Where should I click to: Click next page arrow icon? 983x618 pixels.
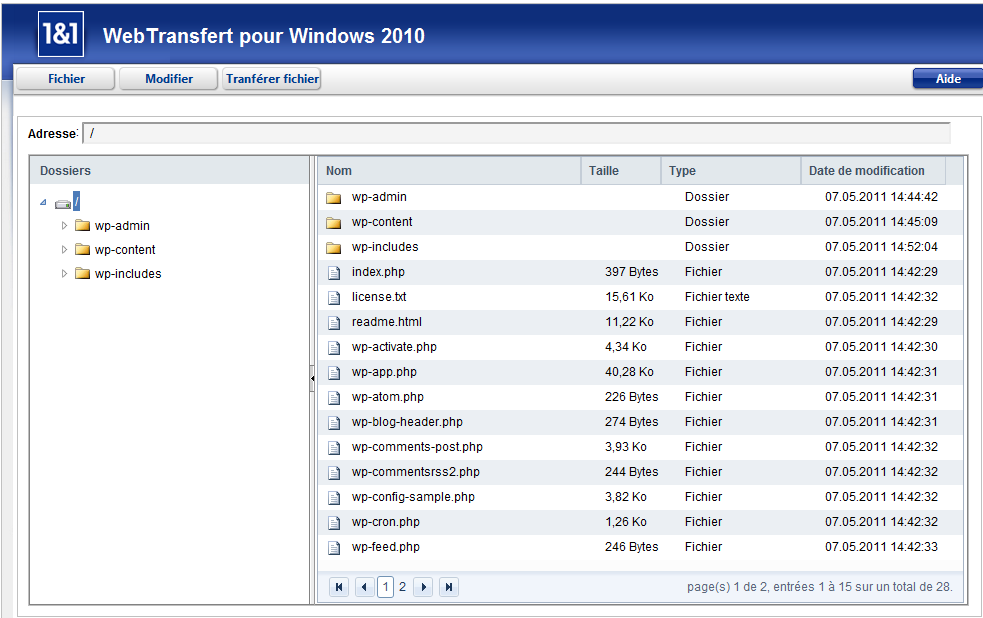point(423,587)
